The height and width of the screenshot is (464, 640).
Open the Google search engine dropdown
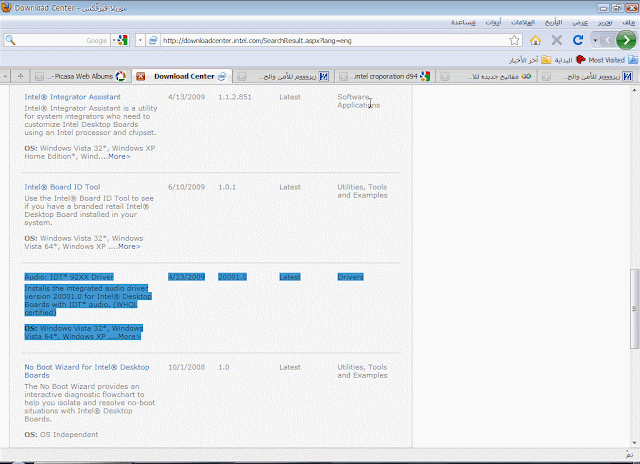click(114, 40)
